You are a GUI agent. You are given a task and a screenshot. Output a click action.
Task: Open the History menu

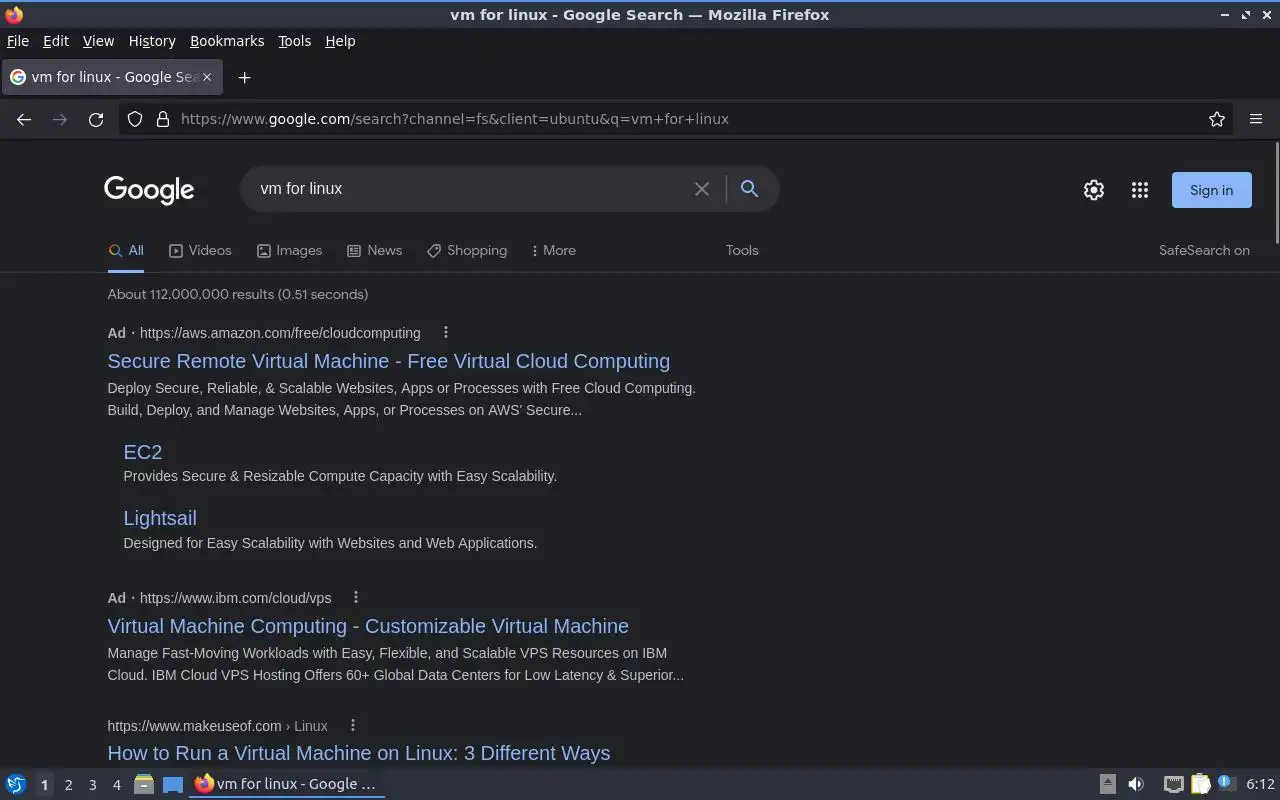pos(152,41)
